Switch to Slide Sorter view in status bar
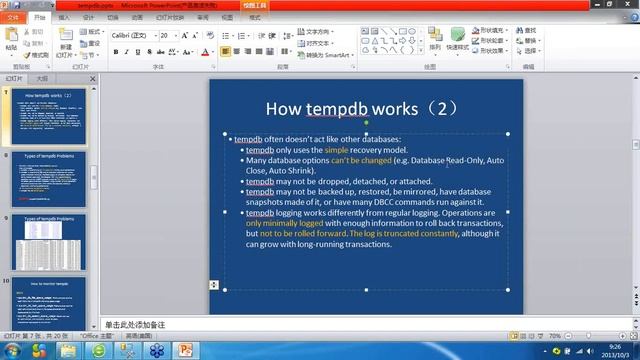640x360 pixels. (x=523, y=336)
